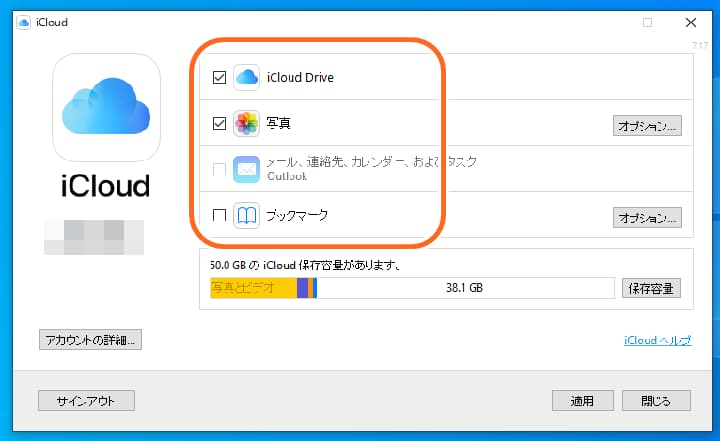Click the disabled maximize window button

click(647, 23)
